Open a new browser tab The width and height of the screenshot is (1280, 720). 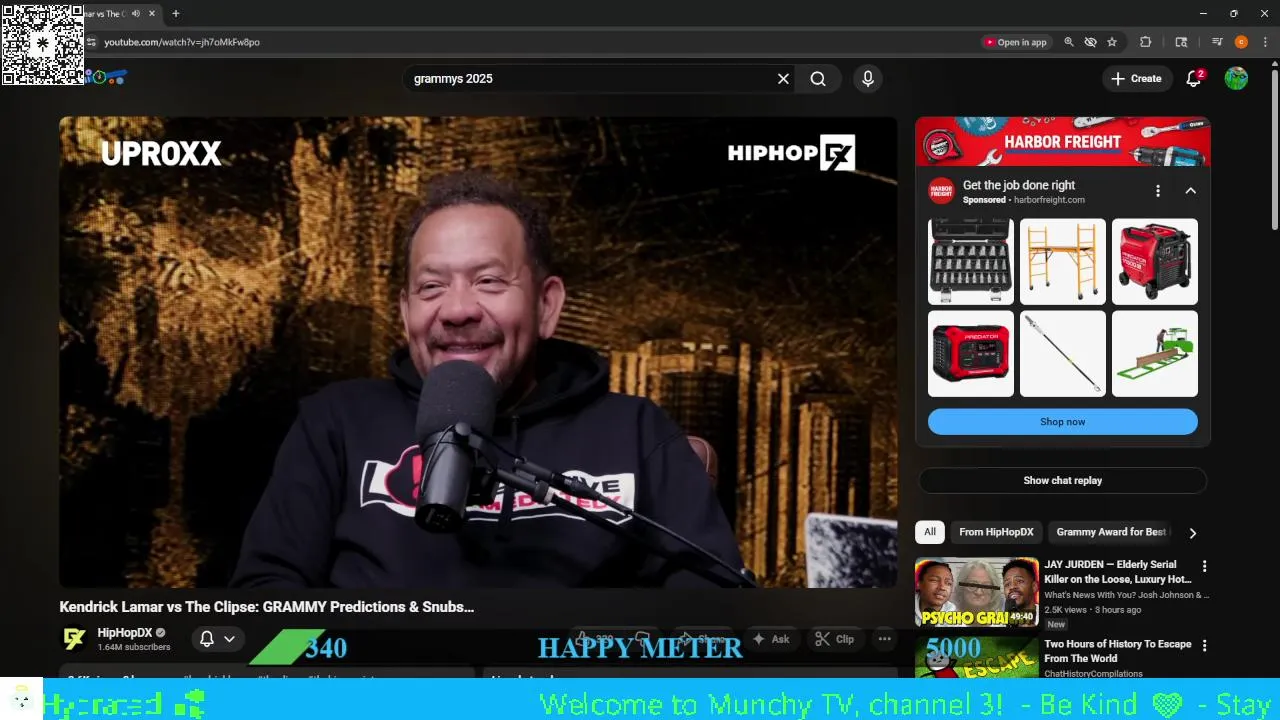point(176,14)
